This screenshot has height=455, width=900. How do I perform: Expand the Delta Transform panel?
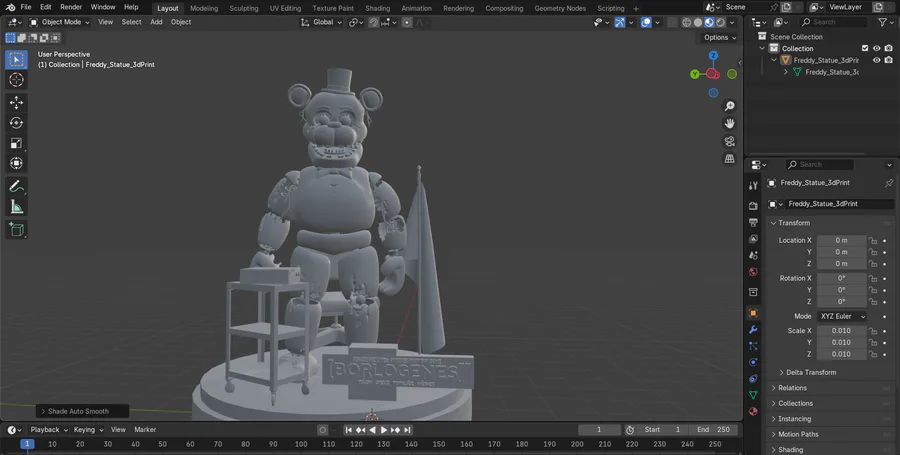click(x=810, y=372)
